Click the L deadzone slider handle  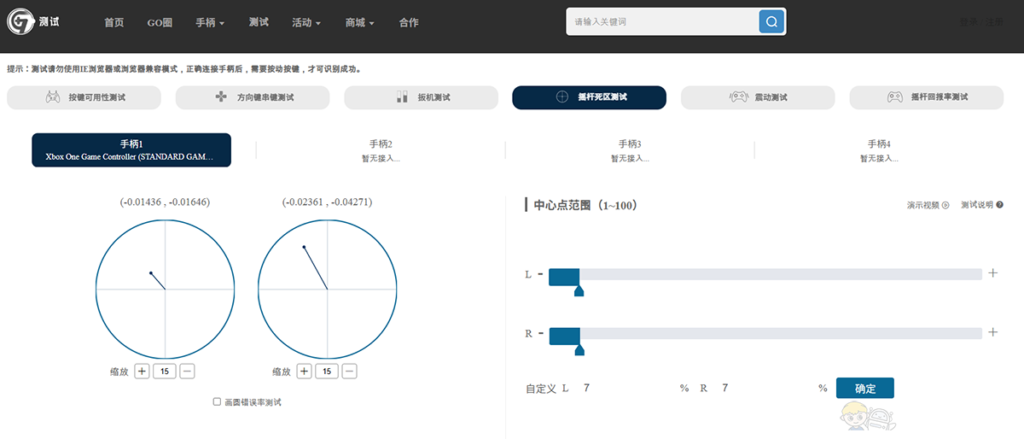(578, 291)
